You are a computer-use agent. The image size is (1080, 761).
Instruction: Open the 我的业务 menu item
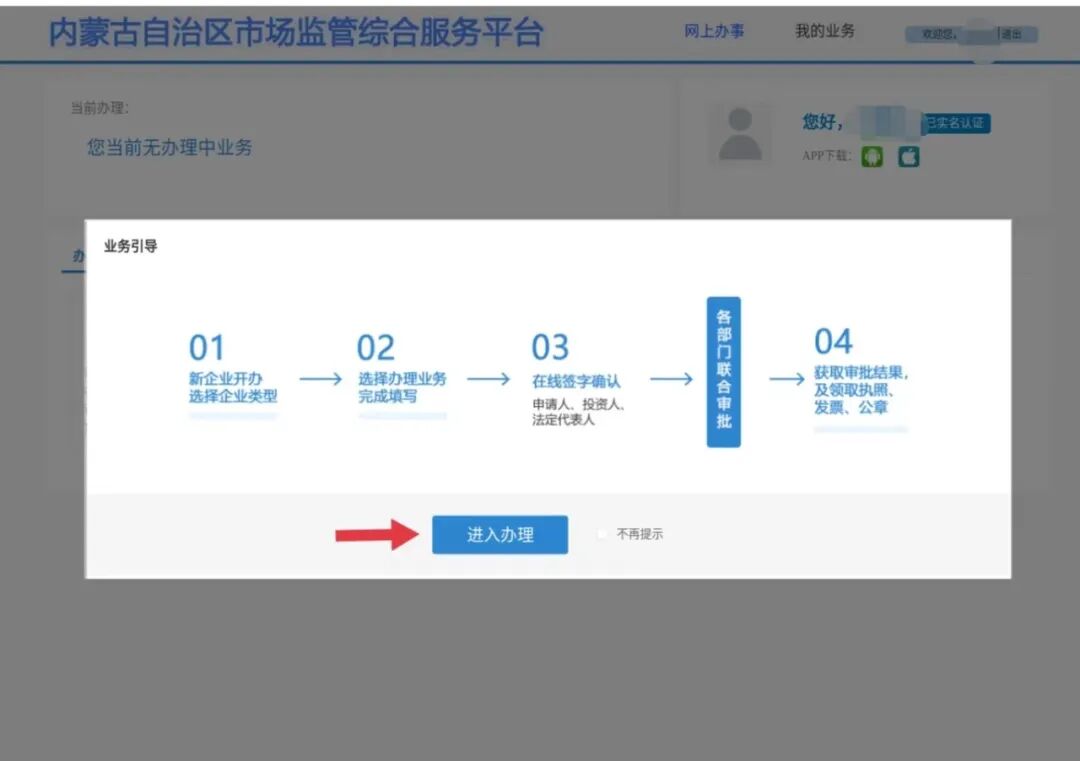click(824, 31)
